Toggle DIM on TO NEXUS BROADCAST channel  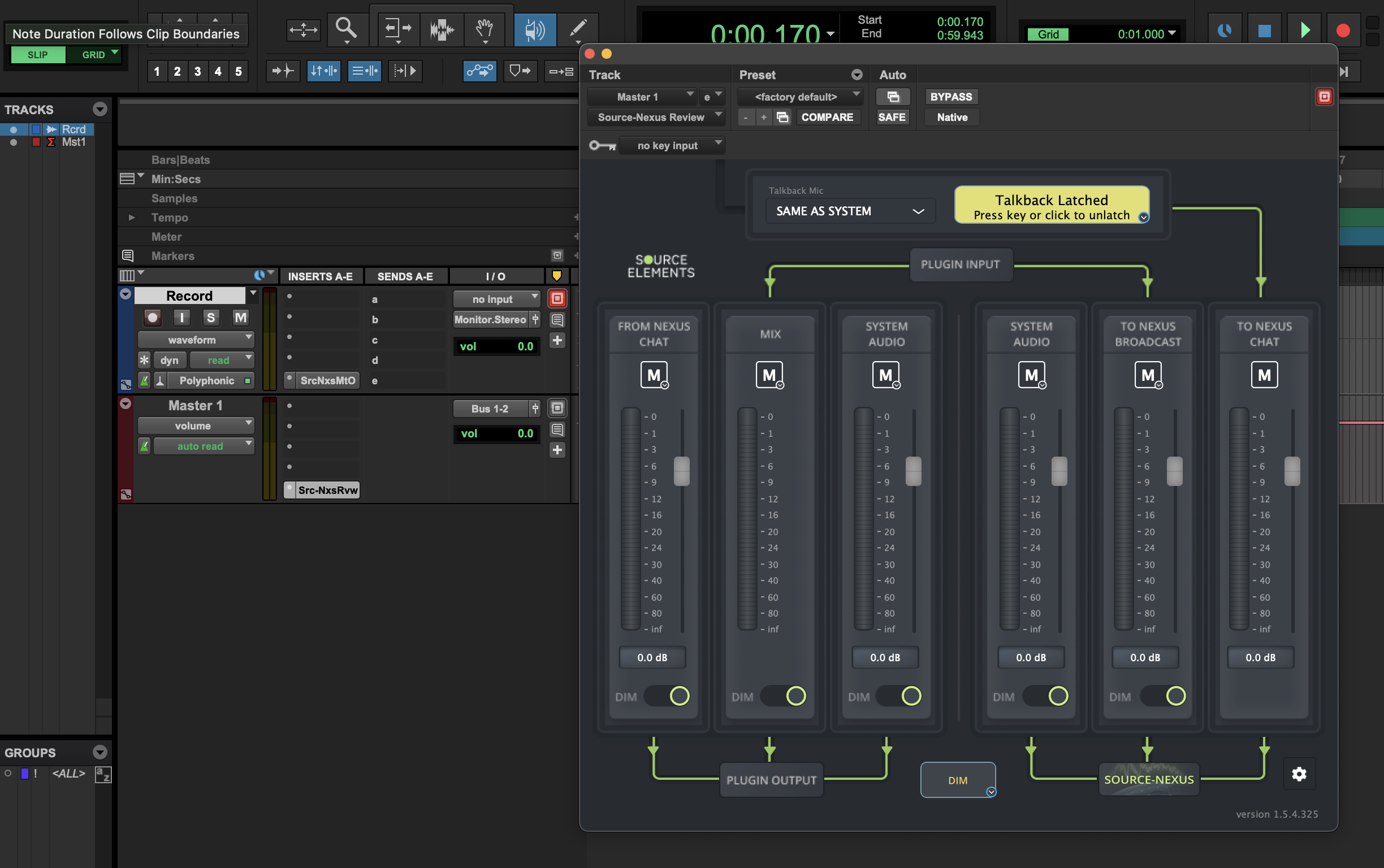1164,696
